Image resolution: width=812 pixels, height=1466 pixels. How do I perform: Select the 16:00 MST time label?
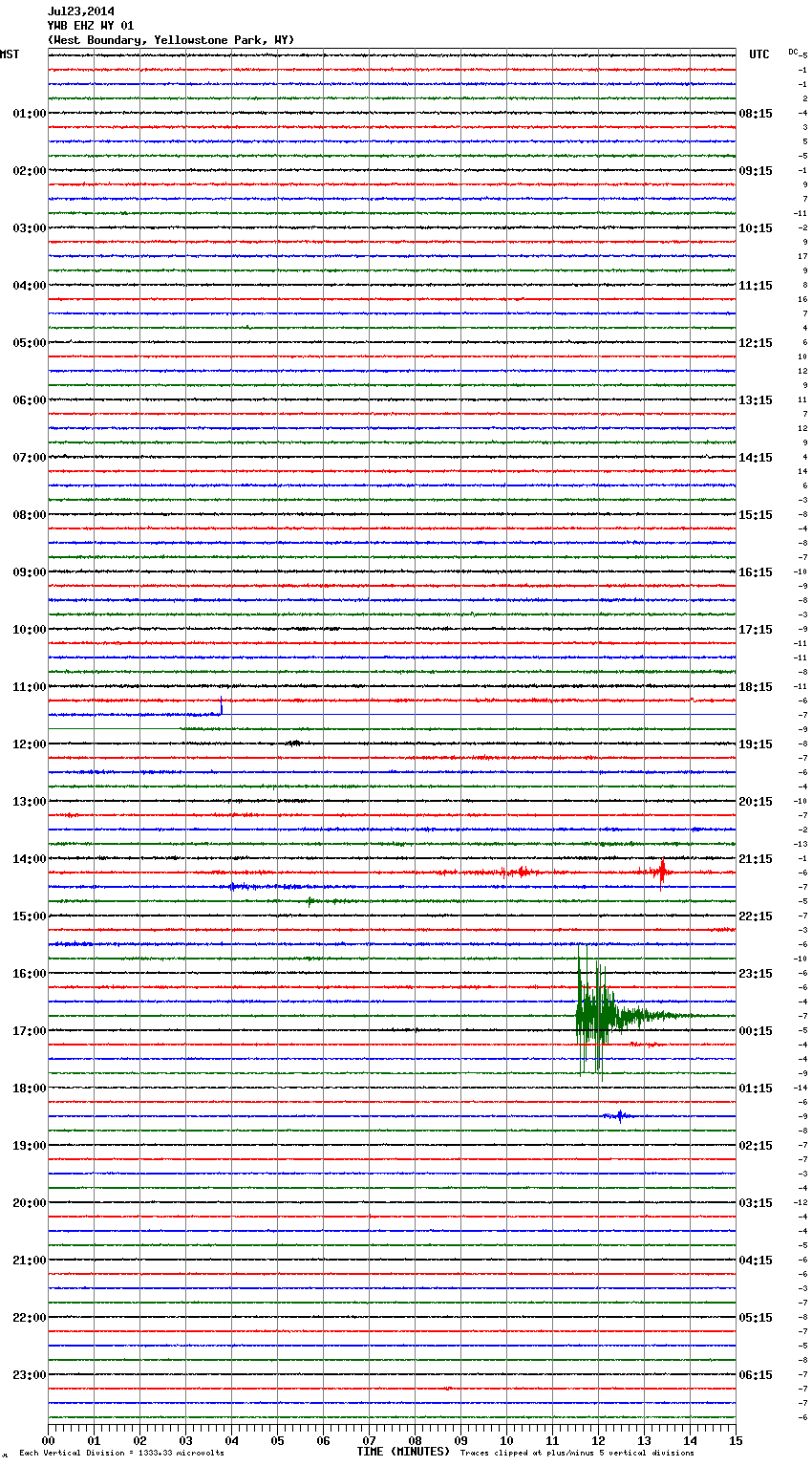[30, 974]
